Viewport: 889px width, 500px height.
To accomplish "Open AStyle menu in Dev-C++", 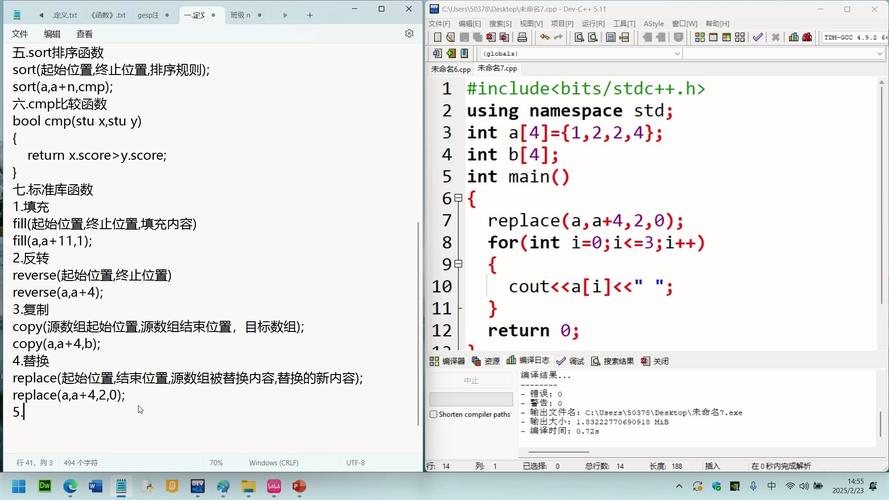I will 653,23.
